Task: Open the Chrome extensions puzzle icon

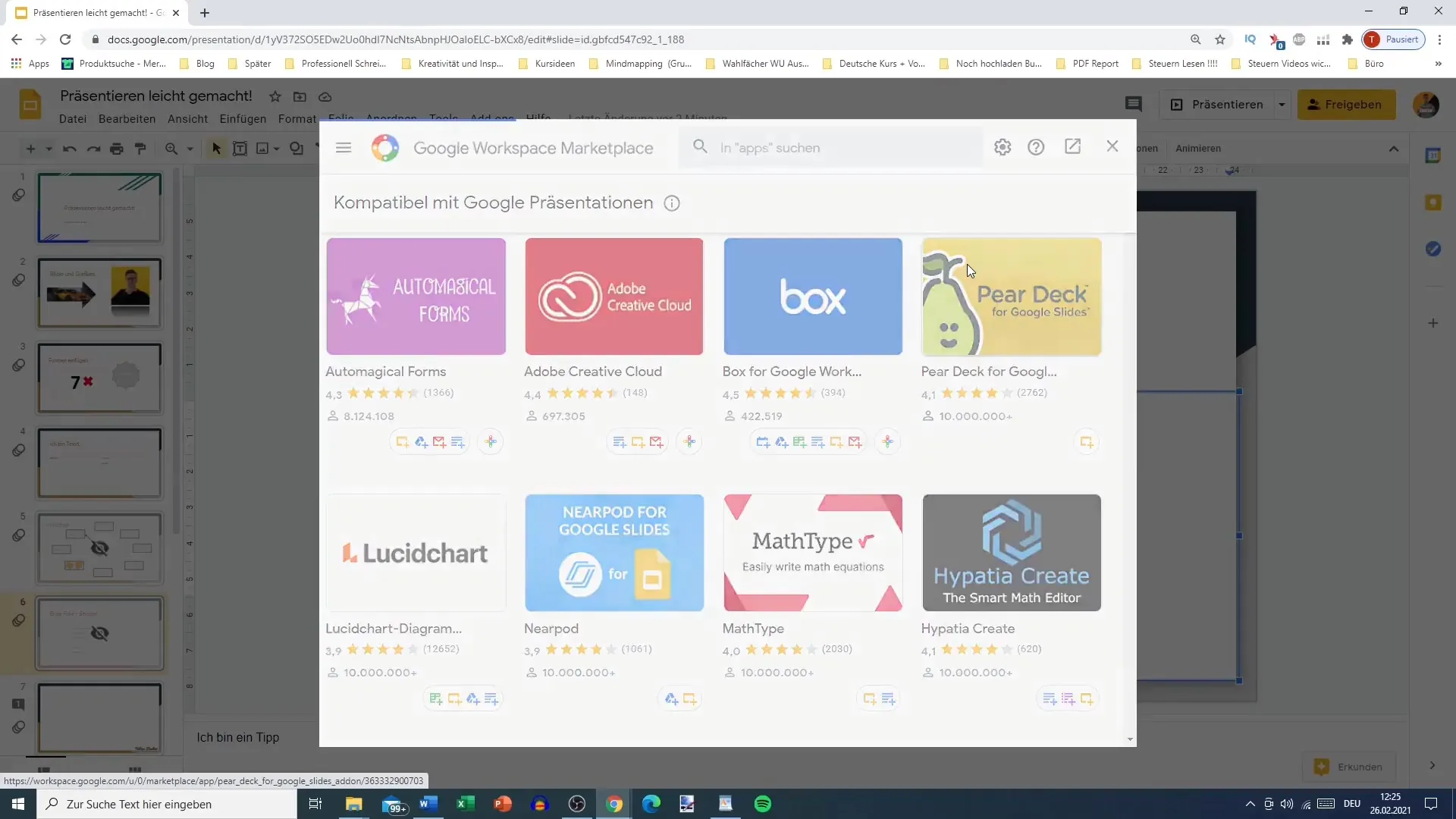Action: pyautogui.click(x=1348, y=39)
